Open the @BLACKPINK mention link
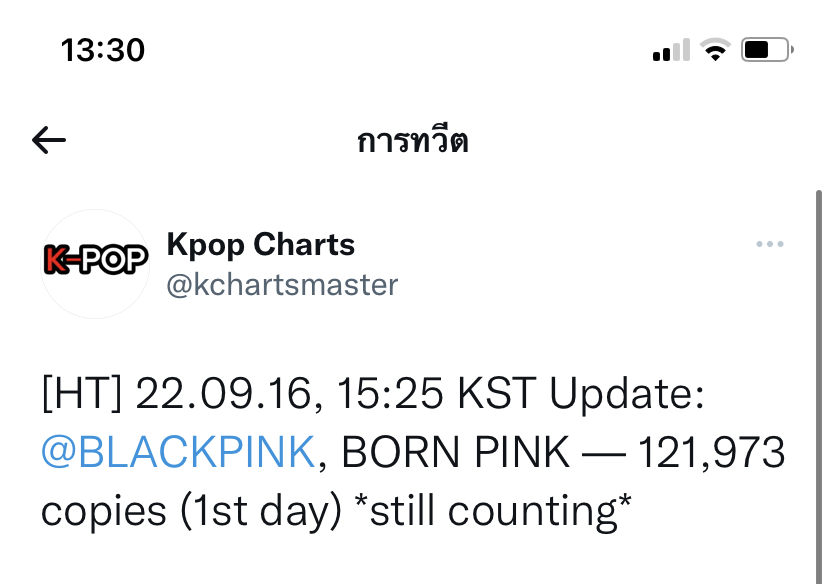This screenshot has width=828, height=584. point(178,453)
